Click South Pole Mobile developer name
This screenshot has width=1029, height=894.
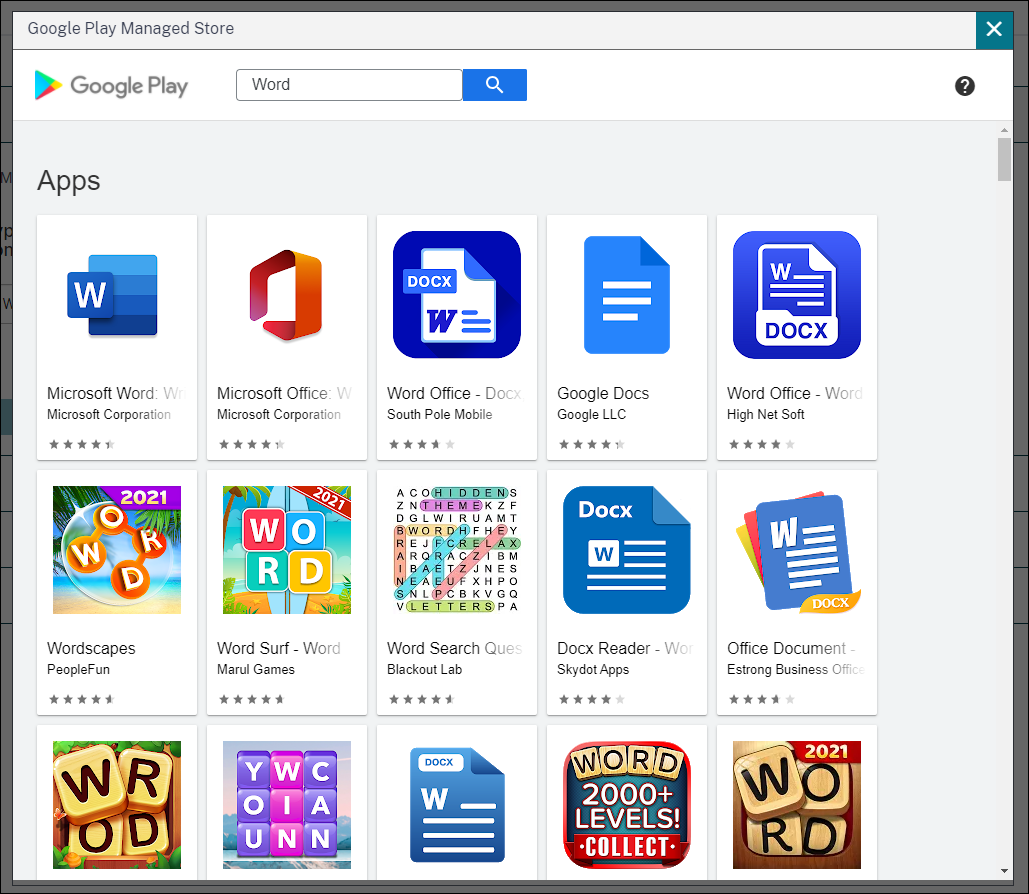coord(440,414)
